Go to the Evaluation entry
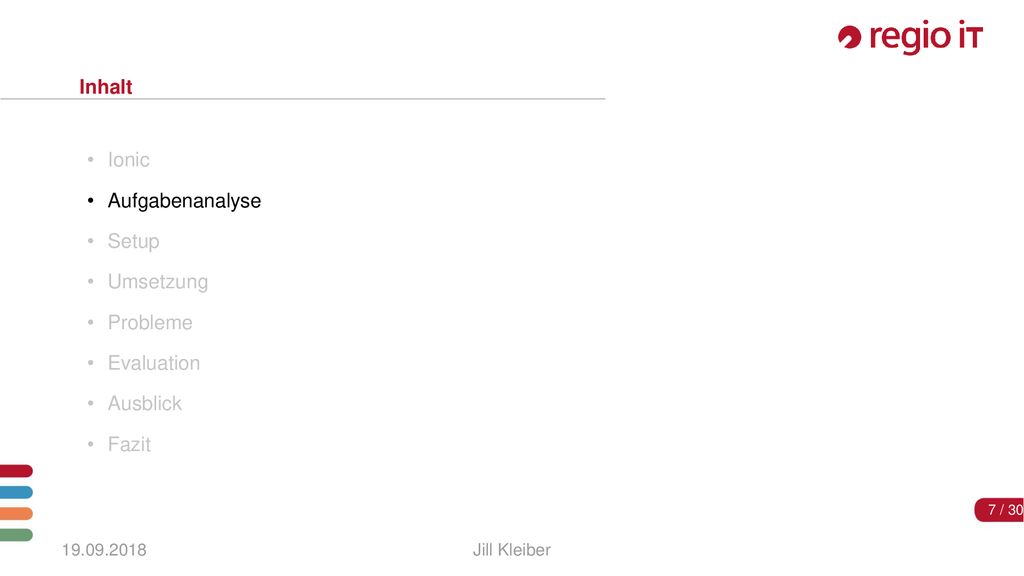 (154, 363)
